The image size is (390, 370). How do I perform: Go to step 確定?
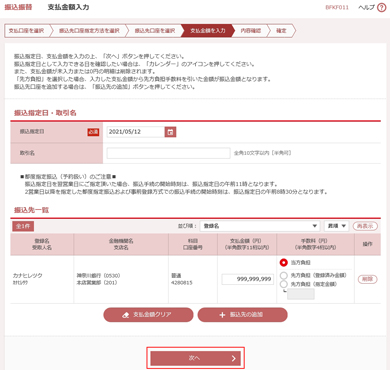pyautogui.click(x=282, y=31)
